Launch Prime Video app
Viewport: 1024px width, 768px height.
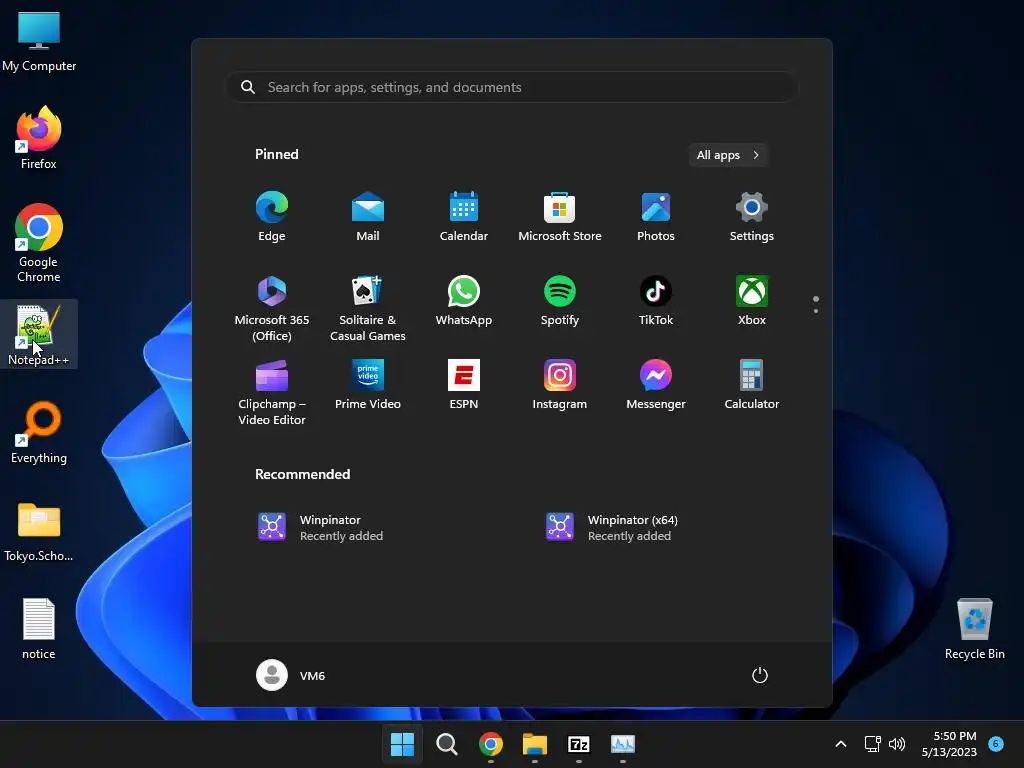(x=368, y=385)
